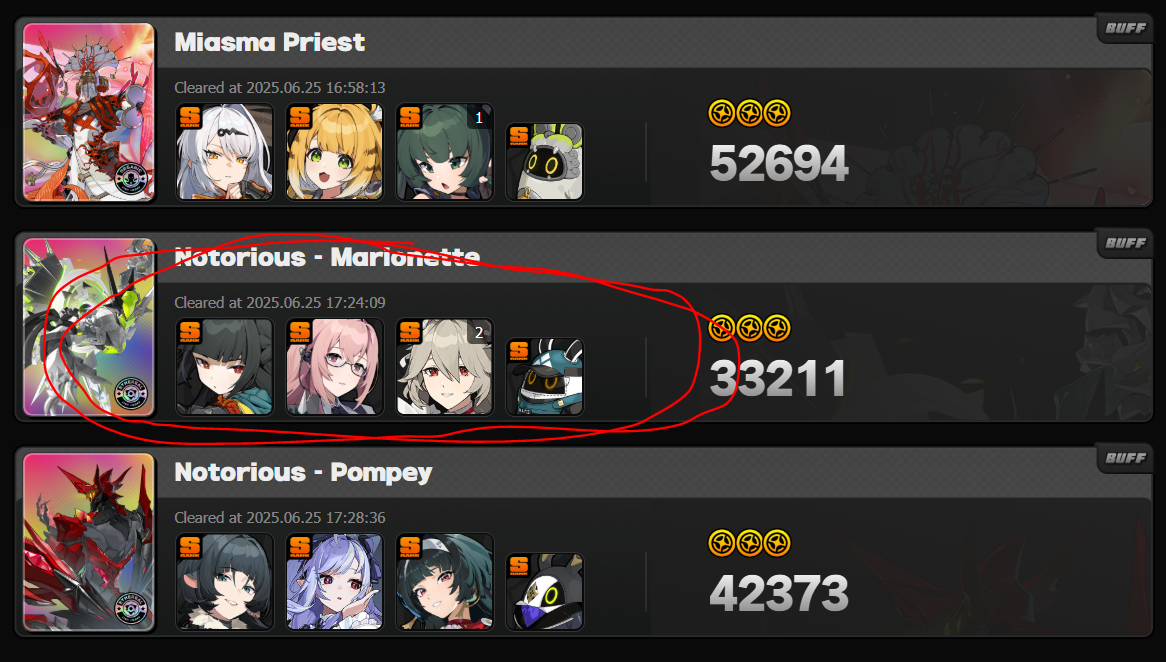Image resolution: width=1166 pixels, height=662 pixels.
Task: Click the three star medals above 33211
Action: click(x=750, y=328)
